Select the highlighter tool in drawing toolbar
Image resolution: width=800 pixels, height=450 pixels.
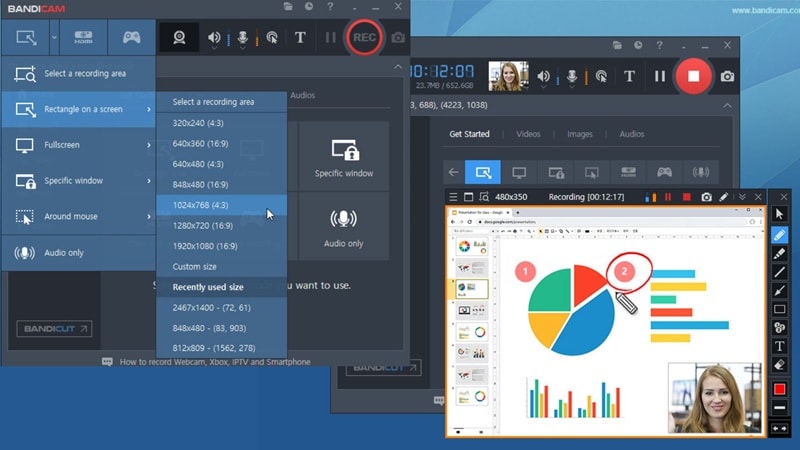click(x=779, y=254)
